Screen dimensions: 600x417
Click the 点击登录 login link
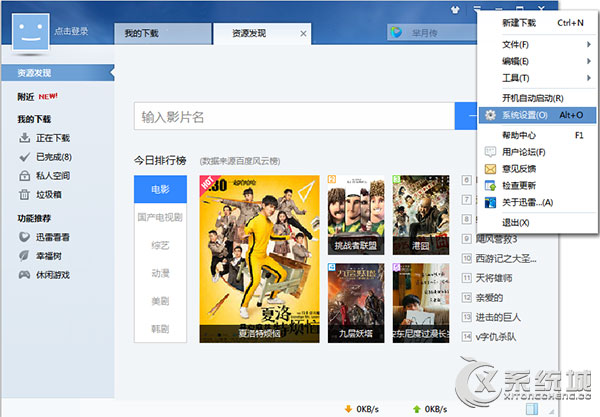[x=71, y=31]
